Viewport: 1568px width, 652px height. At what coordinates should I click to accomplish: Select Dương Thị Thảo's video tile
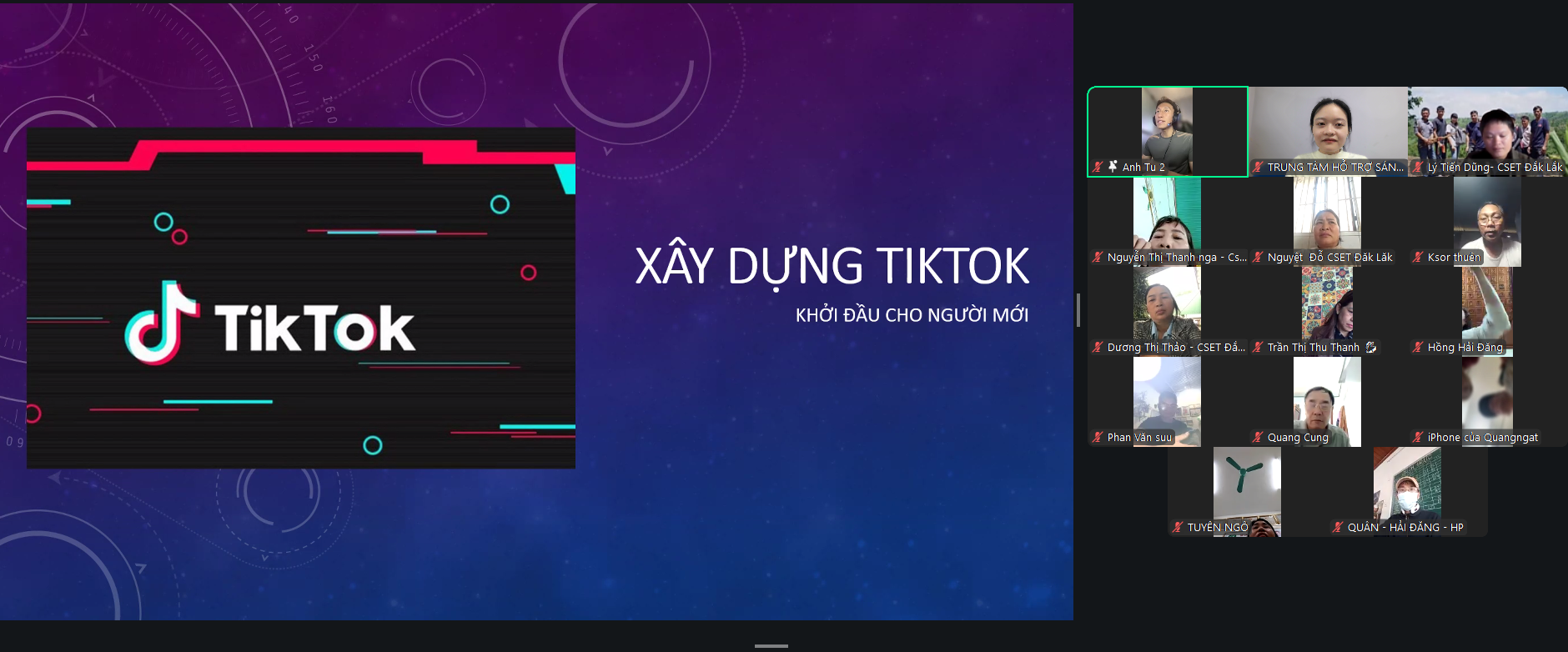point(1167,307)
